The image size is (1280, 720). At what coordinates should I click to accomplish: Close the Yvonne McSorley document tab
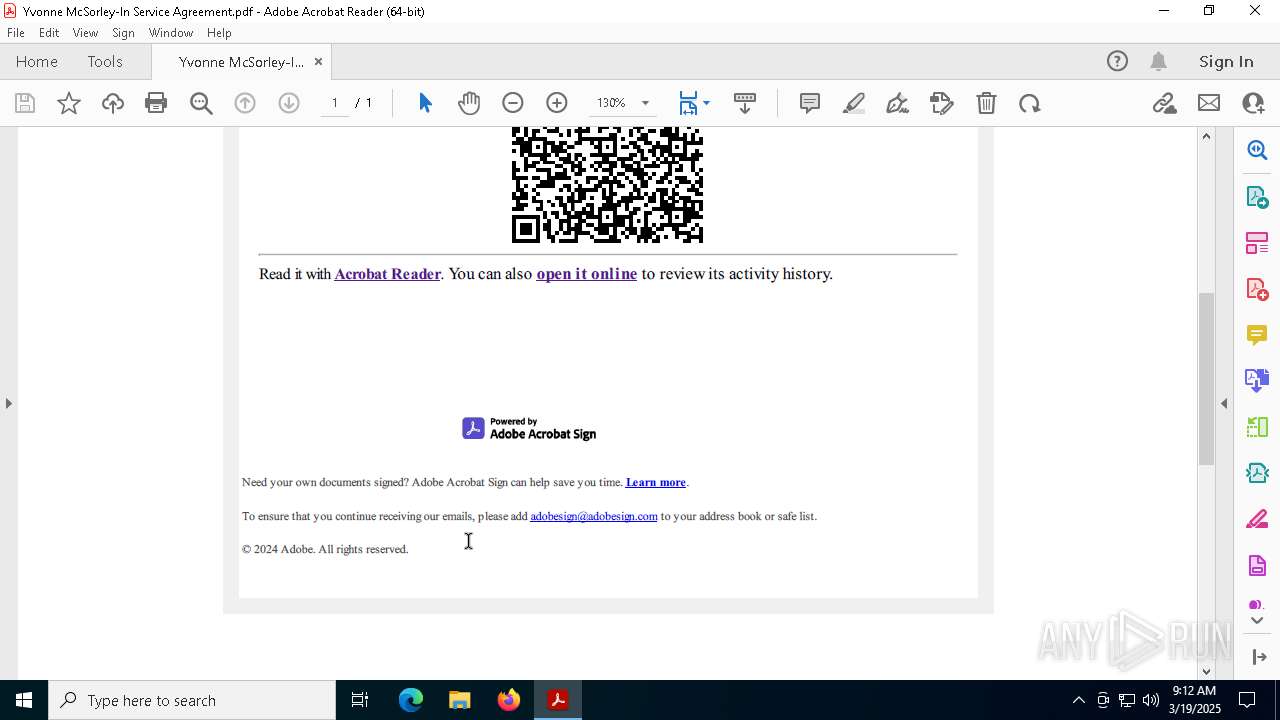click(318, 62)
